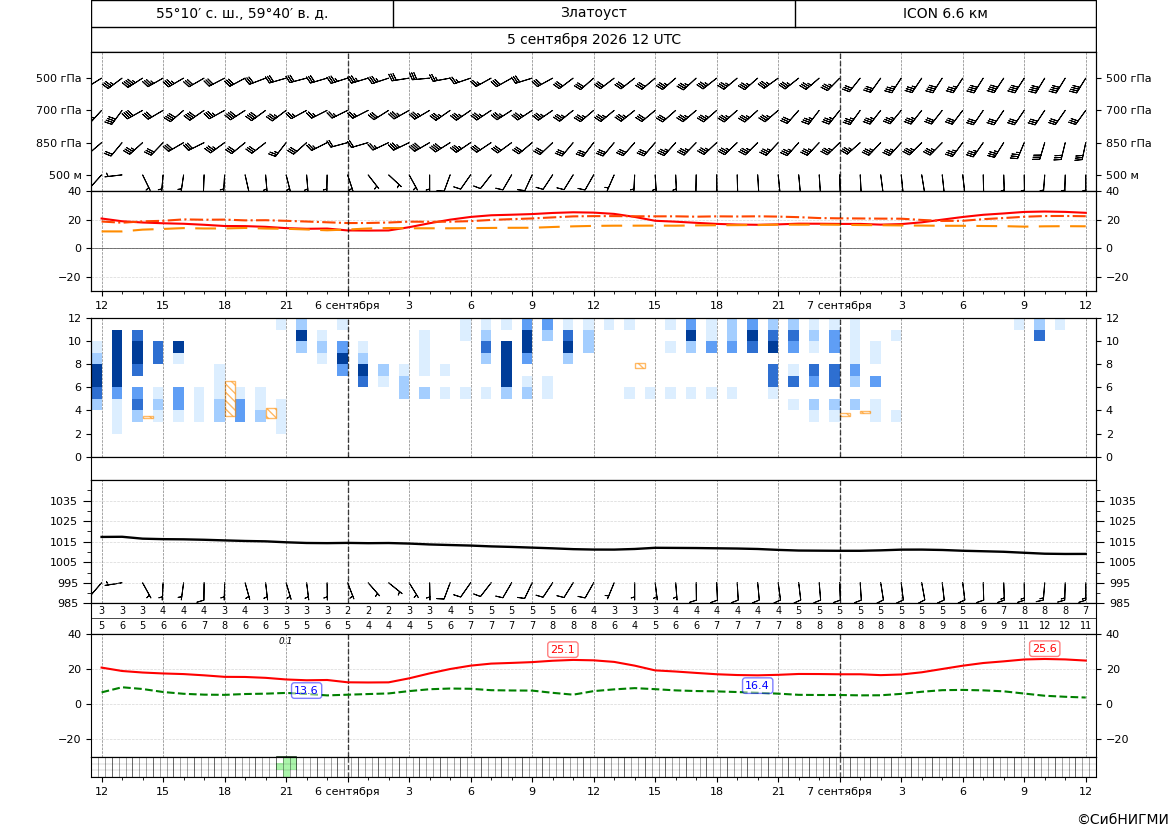Click the left 500 м wind level label
Image resolution: width=1169 pixels, height=827 pixels.
(x=66, y=175)
